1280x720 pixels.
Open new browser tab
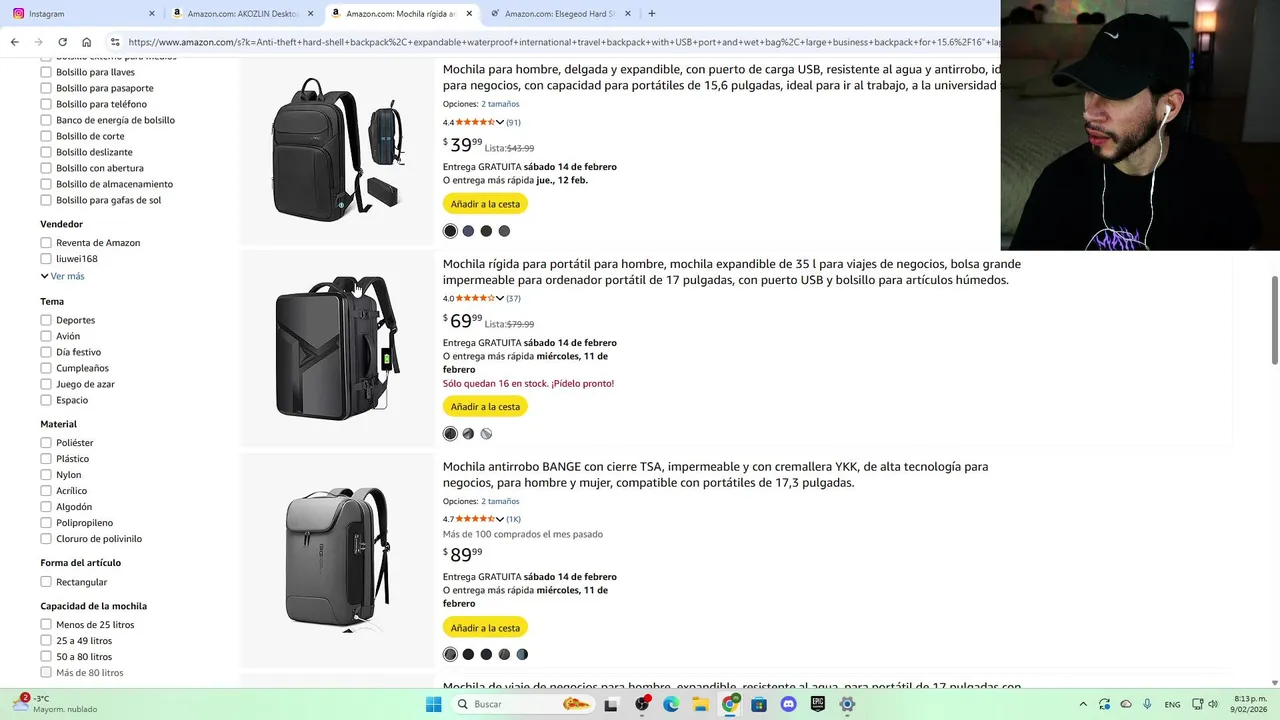652,13
